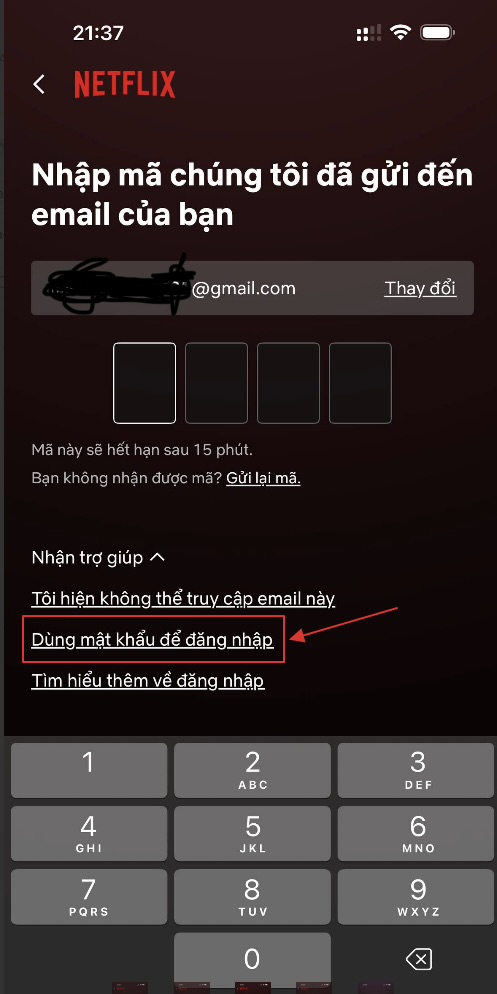Tap the red Netflix logo
Screen dimensions: 497x994
pyautogui.click(x=125, y=84)
